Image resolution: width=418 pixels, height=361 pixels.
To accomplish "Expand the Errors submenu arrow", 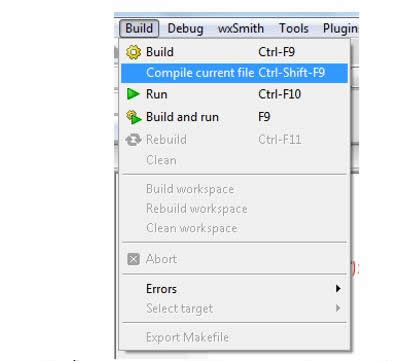I will pos(338,289).
